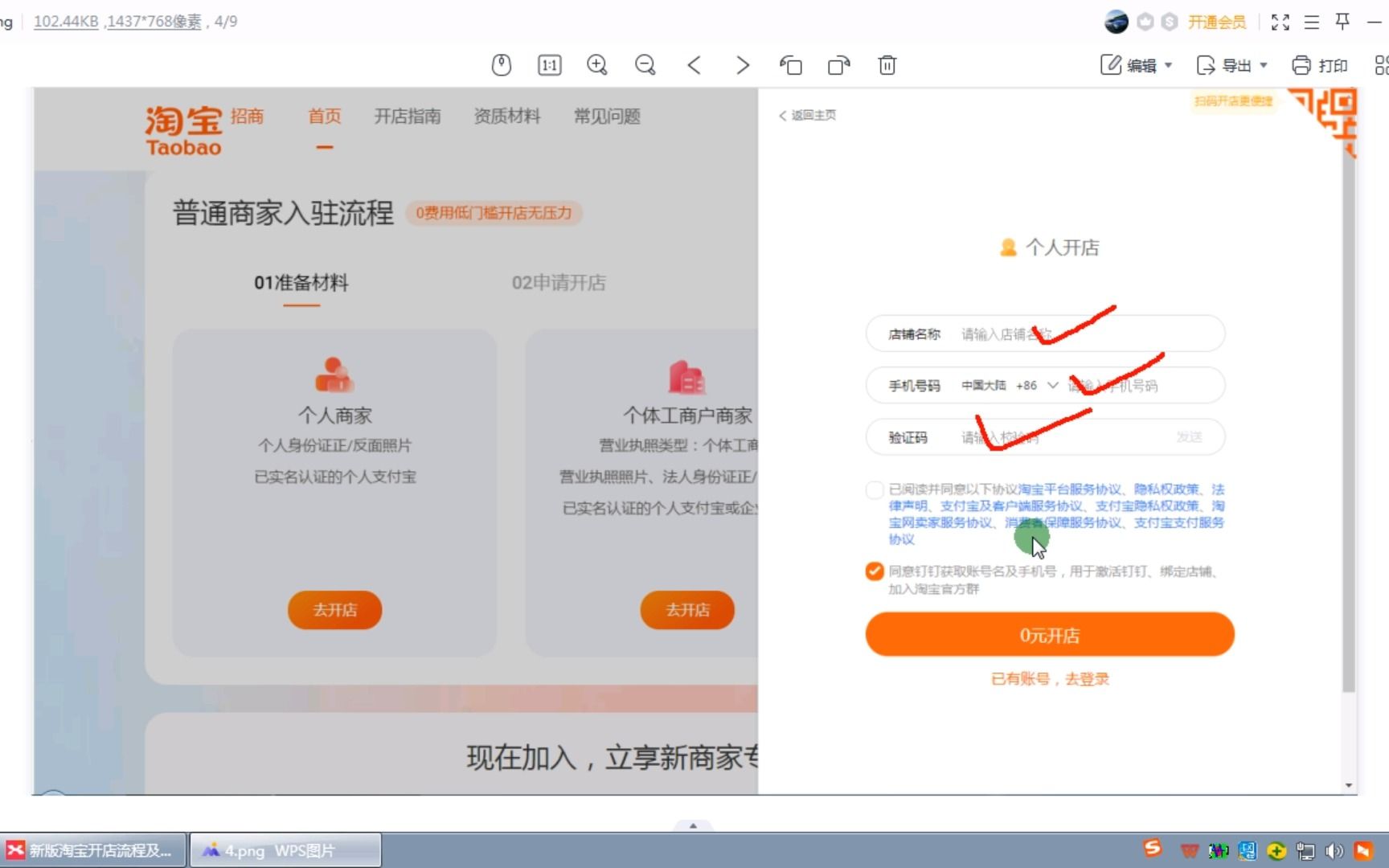Go to the next image
The image size is (1389, 868).
[743, 65]
